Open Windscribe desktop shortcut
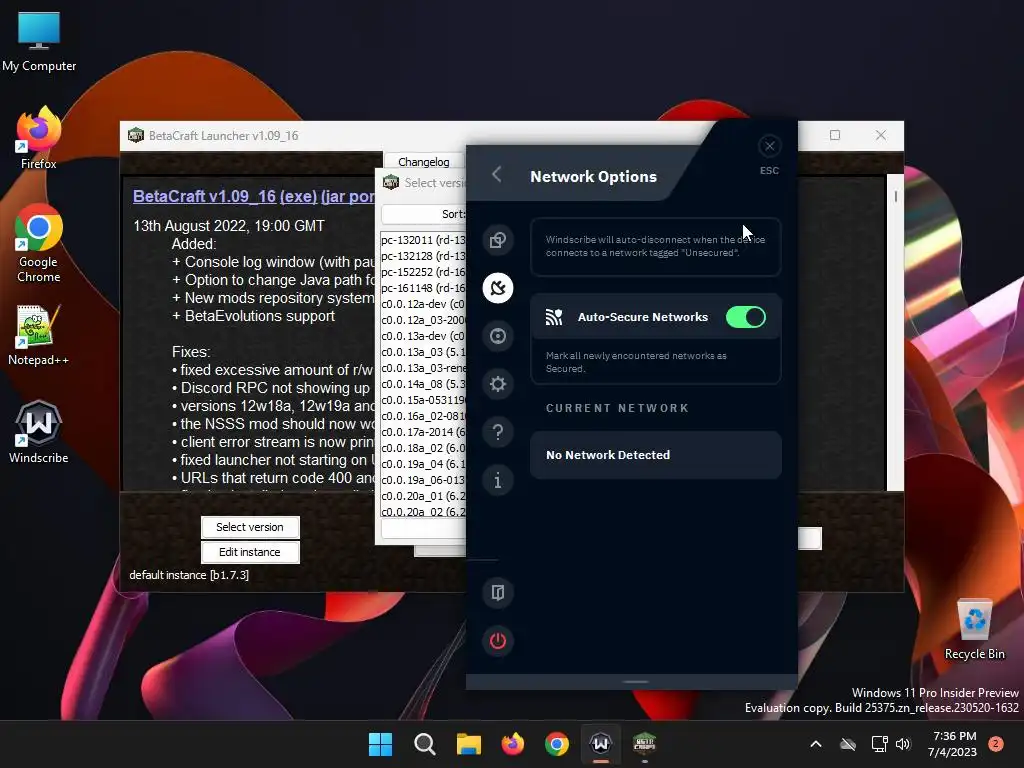This screenshot has width=1024, height=768. (x=39, y=432)
